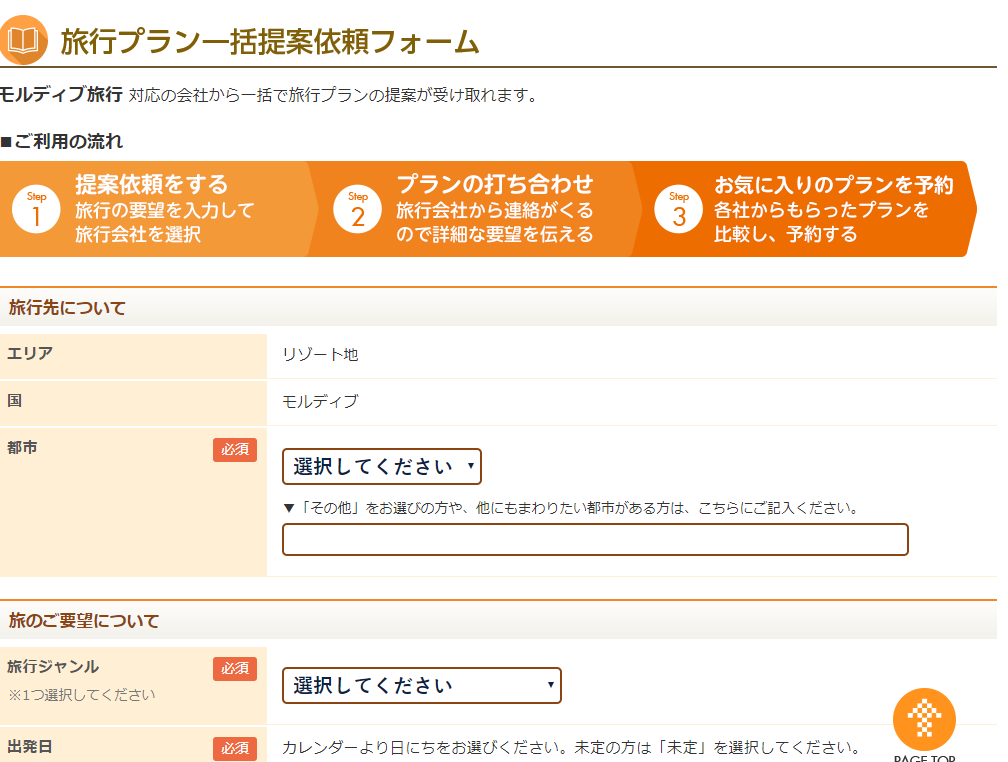
Task: Click the 必須 badge in the 都市 row
Action: coord(235,450)
